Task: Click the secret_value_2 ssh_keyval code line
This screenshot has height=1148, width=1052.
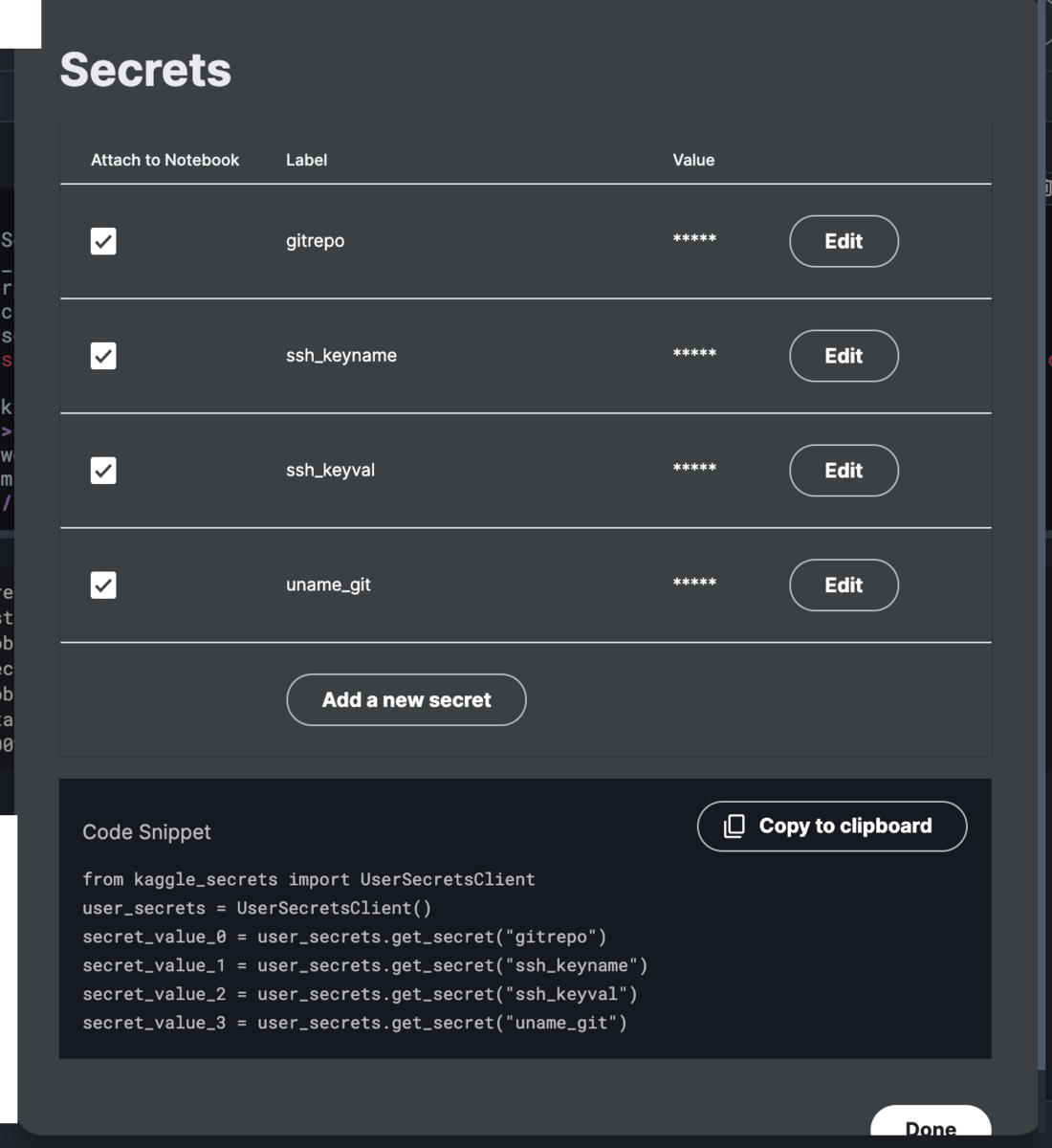Action: [360, 994]
